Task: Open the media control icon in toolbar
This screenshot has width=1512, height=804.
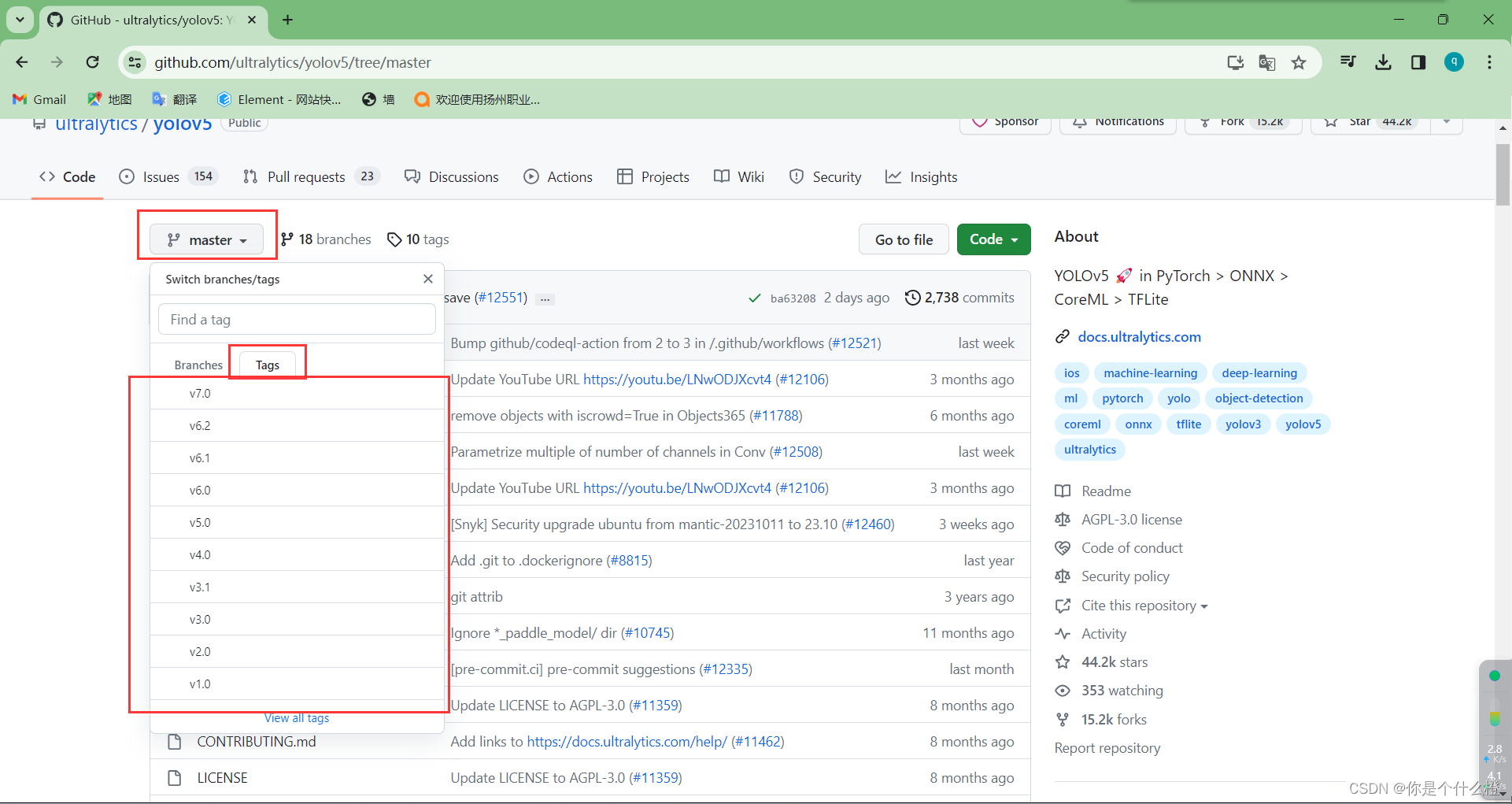Action: click(x=1347, y=62)
